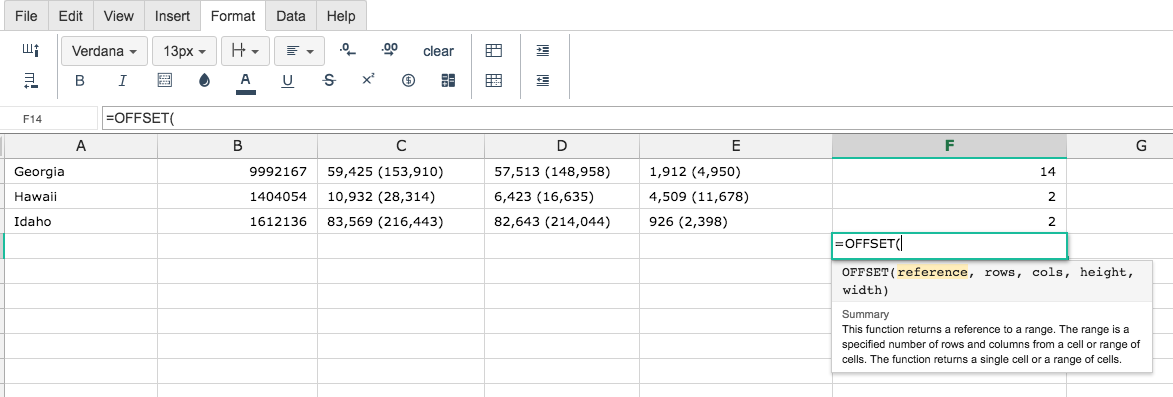1173x397 pixels.
Task: Click into the formula bar input
Action: (636, 118)
